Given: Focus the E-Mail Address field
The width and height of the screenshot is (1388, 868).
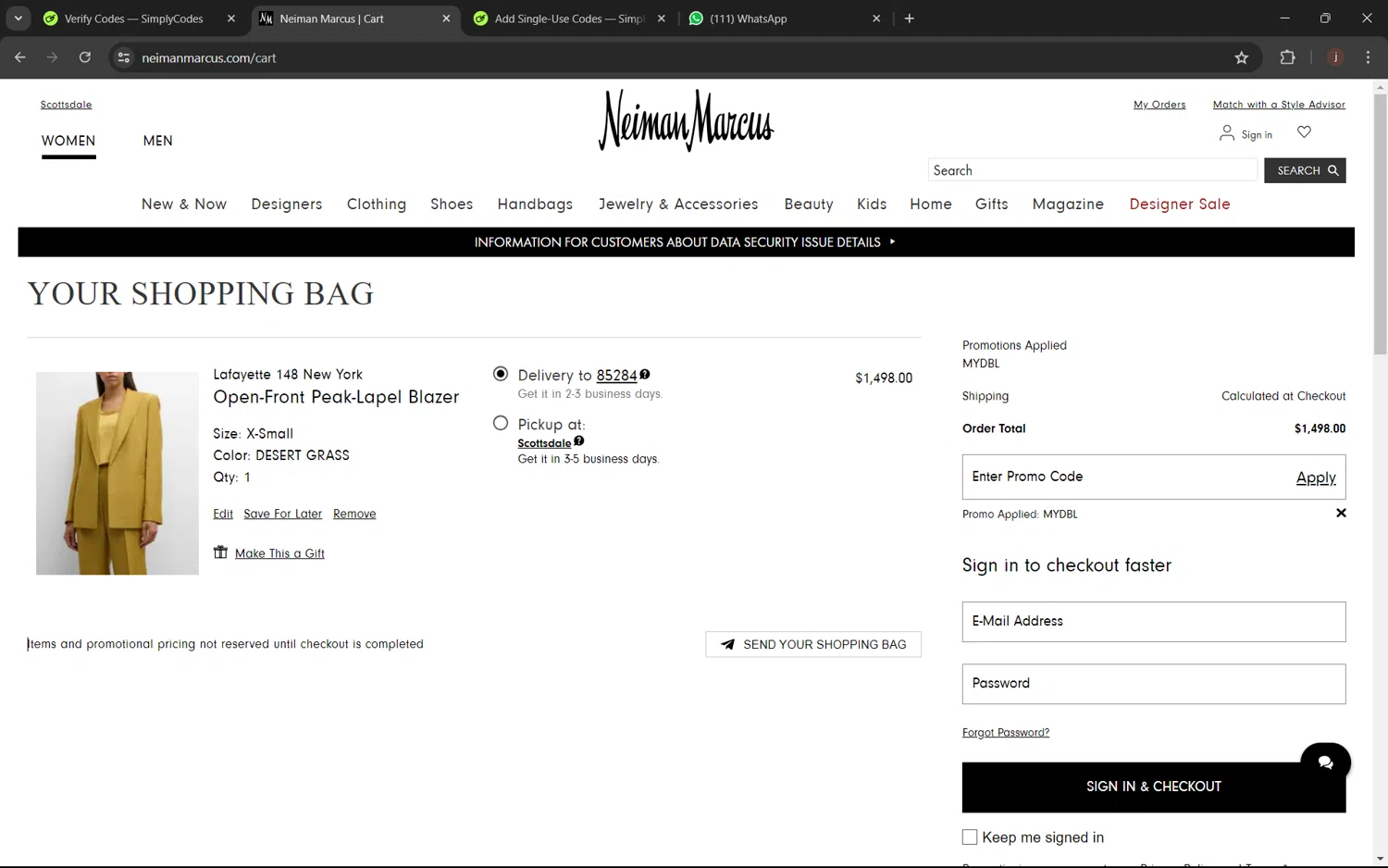Looking at the screenshot, I should click(1154, 622).
